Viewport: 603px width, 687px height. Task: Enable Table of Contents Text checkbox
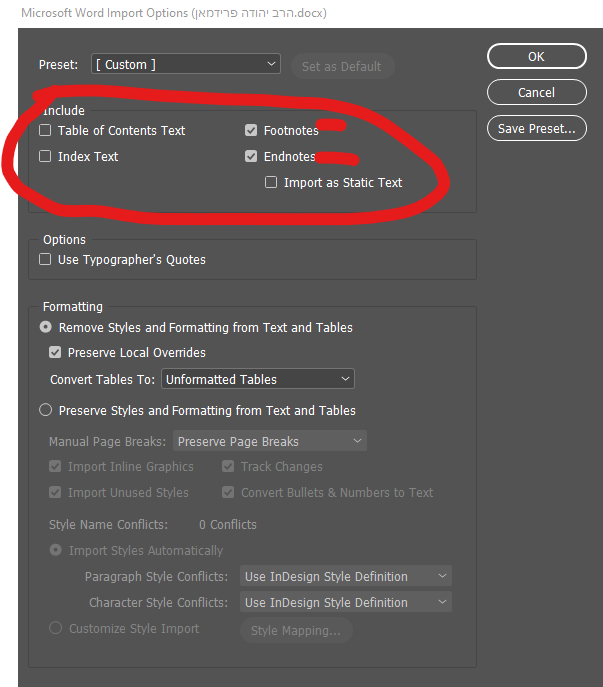point(45,130)
